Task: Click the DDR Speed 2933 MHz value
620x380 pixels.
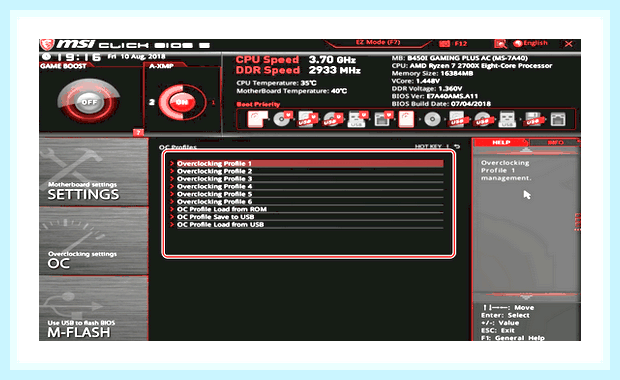Action: (x=335, y=70)
